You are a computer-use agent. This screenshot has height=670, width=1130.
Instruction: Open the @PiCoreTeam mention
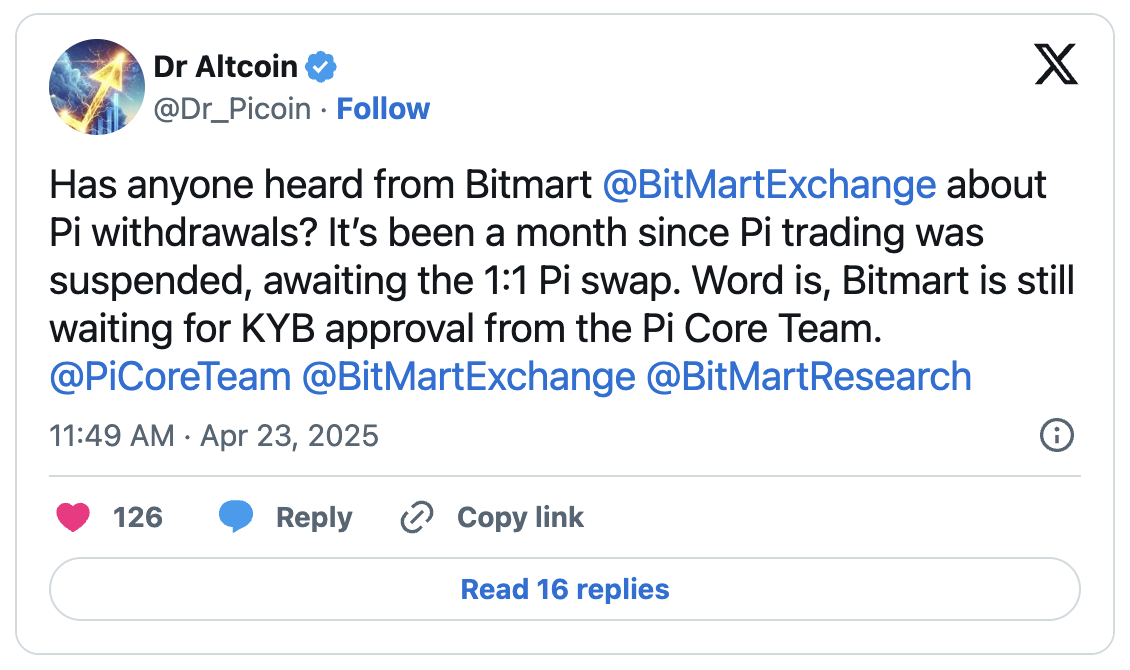[170, 377]
